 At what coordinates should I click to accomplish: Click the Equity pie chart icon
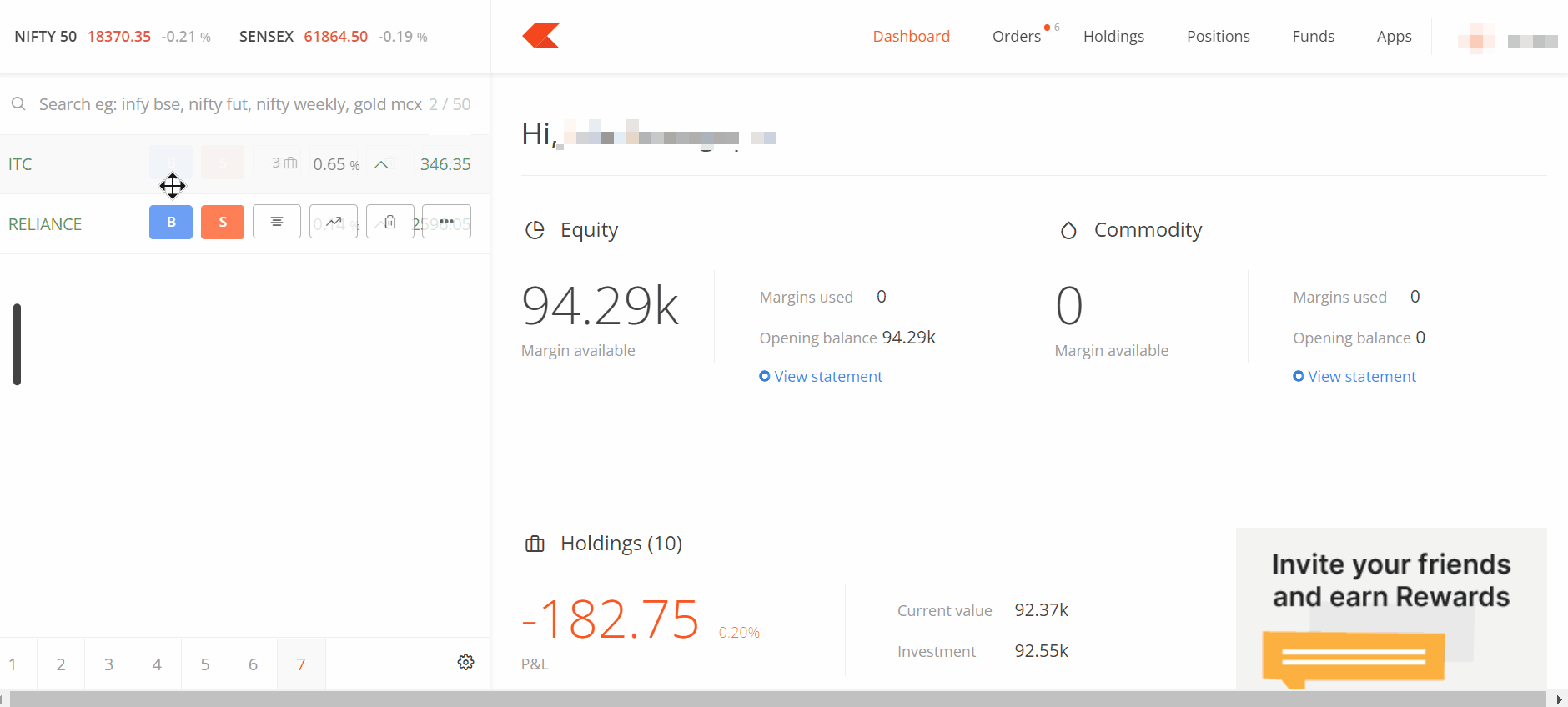[x=535, y=230]
